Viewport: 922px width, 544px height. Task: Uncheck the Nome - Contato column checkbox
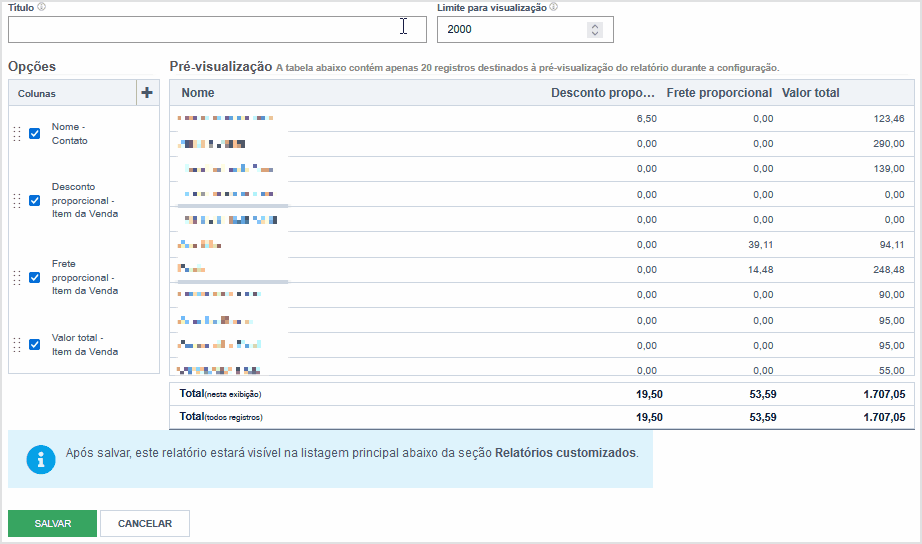click(35, 134)
